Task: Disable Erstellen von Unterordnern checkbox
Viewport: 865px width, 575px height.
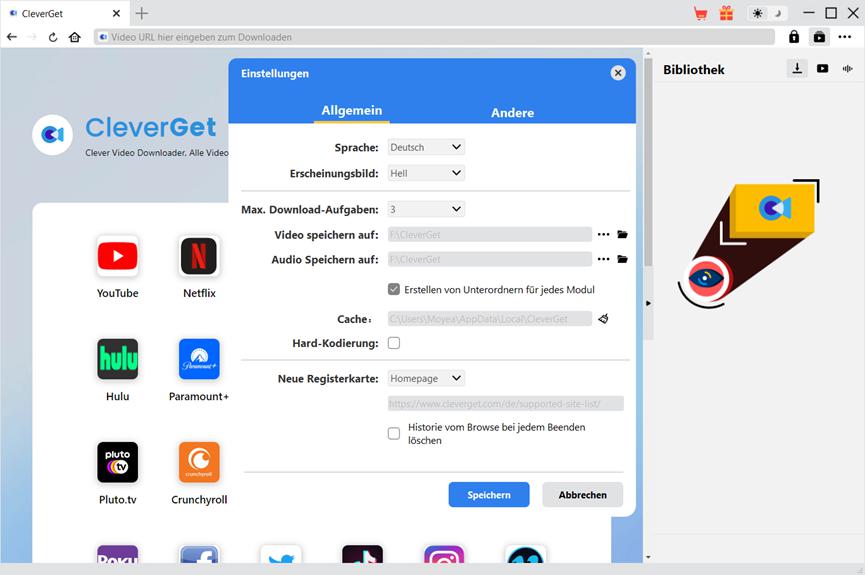Action: [x=394, y=289]
